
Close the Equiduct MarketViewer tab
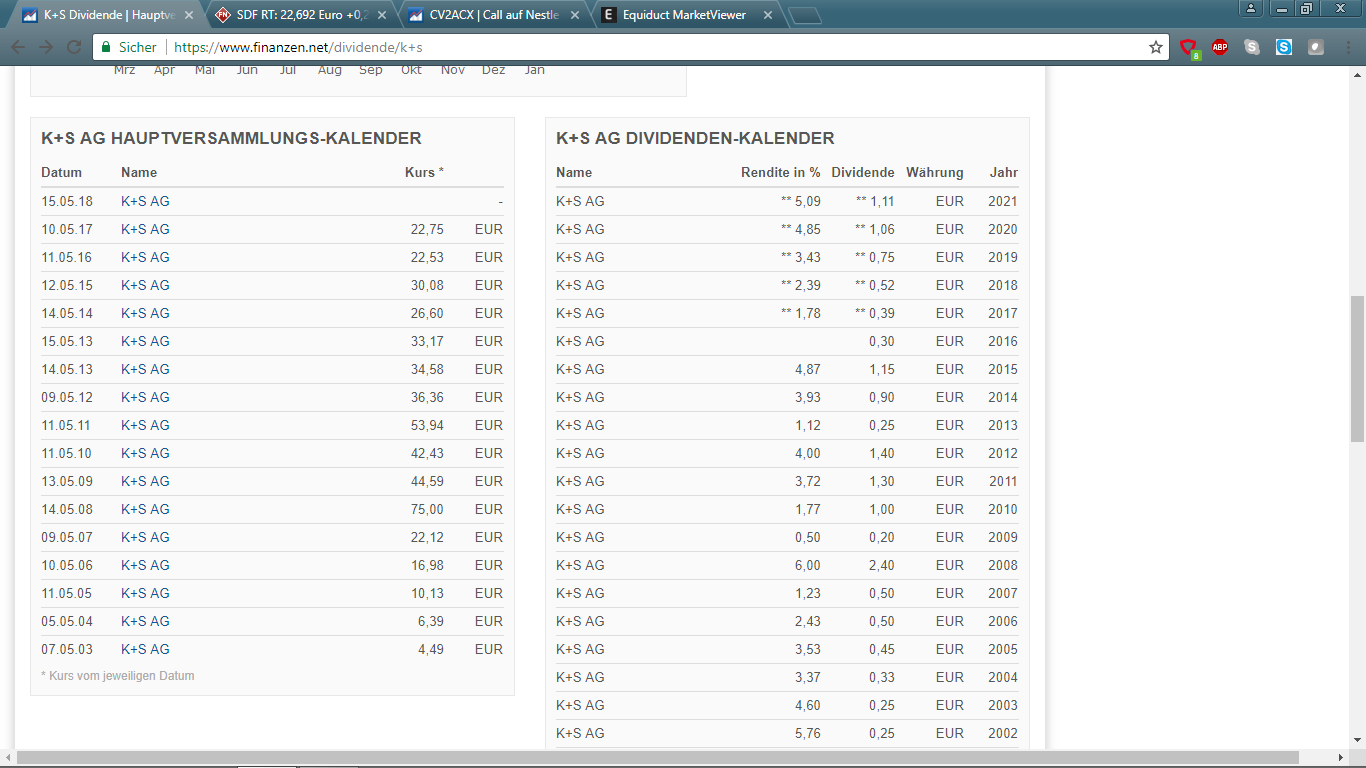click(x=768, y=15)
